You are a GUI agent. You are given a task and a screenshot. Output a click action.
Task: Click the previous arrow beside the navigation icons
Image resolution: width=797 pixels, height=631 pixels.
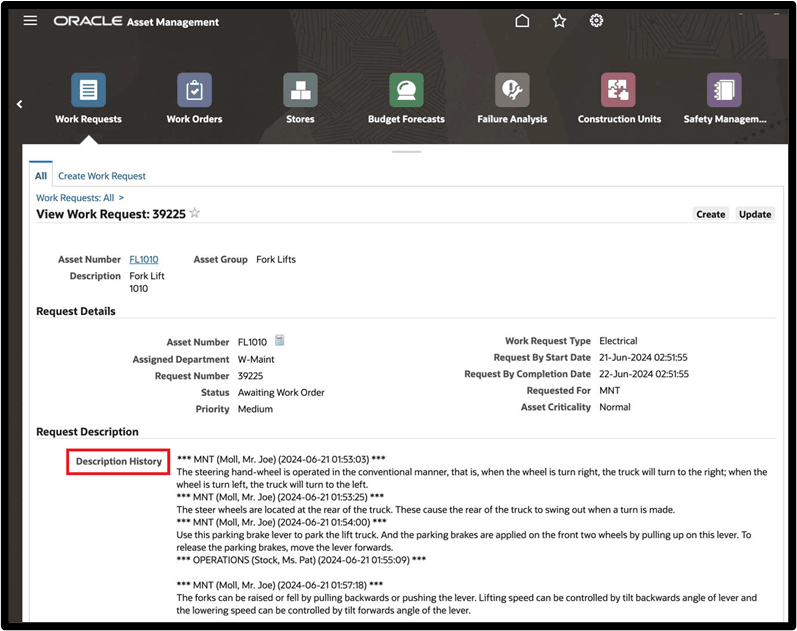coord(19,104)
